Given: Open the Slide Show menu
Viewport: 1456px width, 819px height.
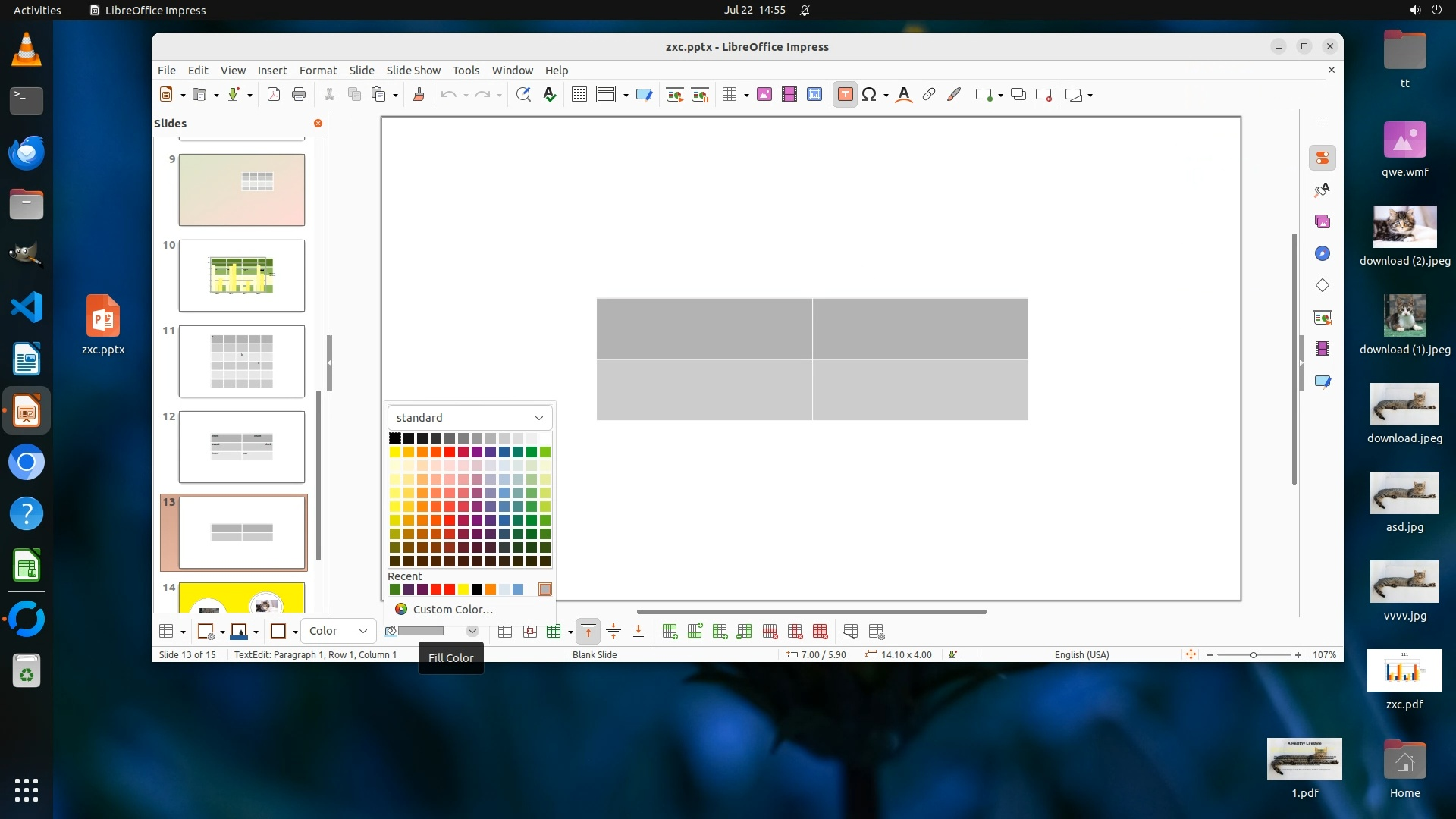Looking at the screenshot, I should (413, 70).
